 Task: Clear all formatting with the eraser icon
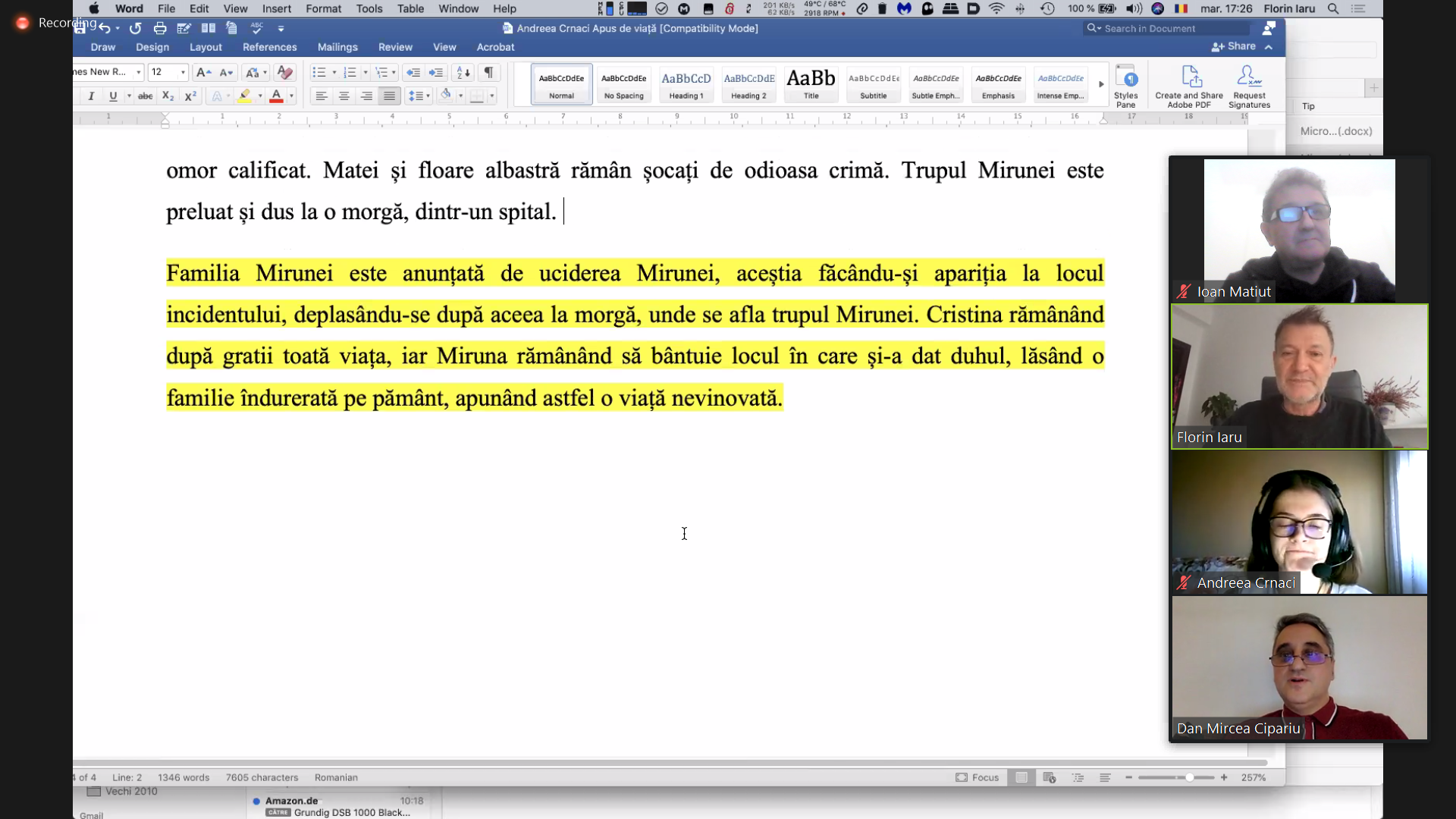(284, 73)
